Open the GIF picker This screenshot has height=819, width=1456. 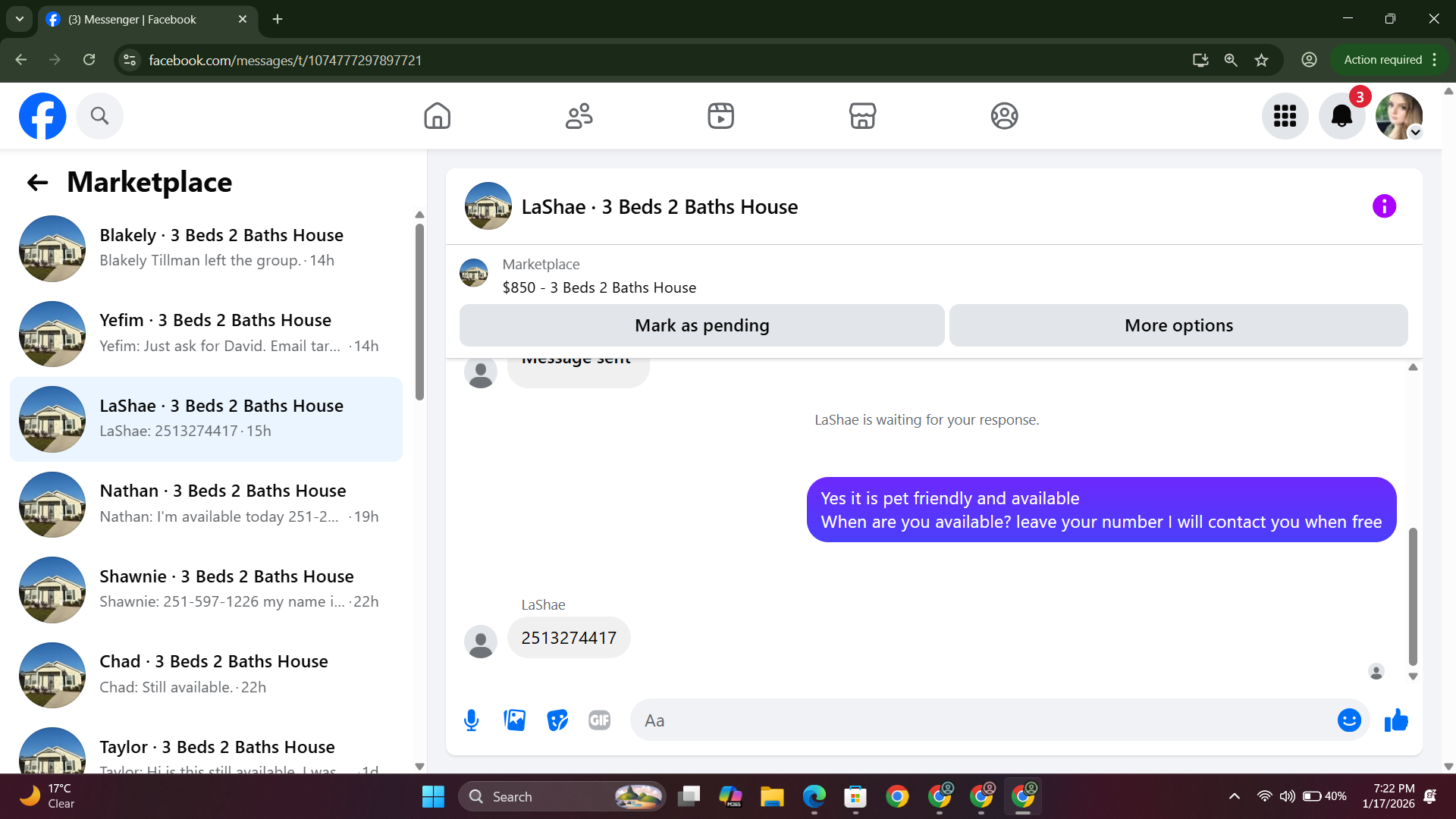pyautogui.click(x=599, y=720)
